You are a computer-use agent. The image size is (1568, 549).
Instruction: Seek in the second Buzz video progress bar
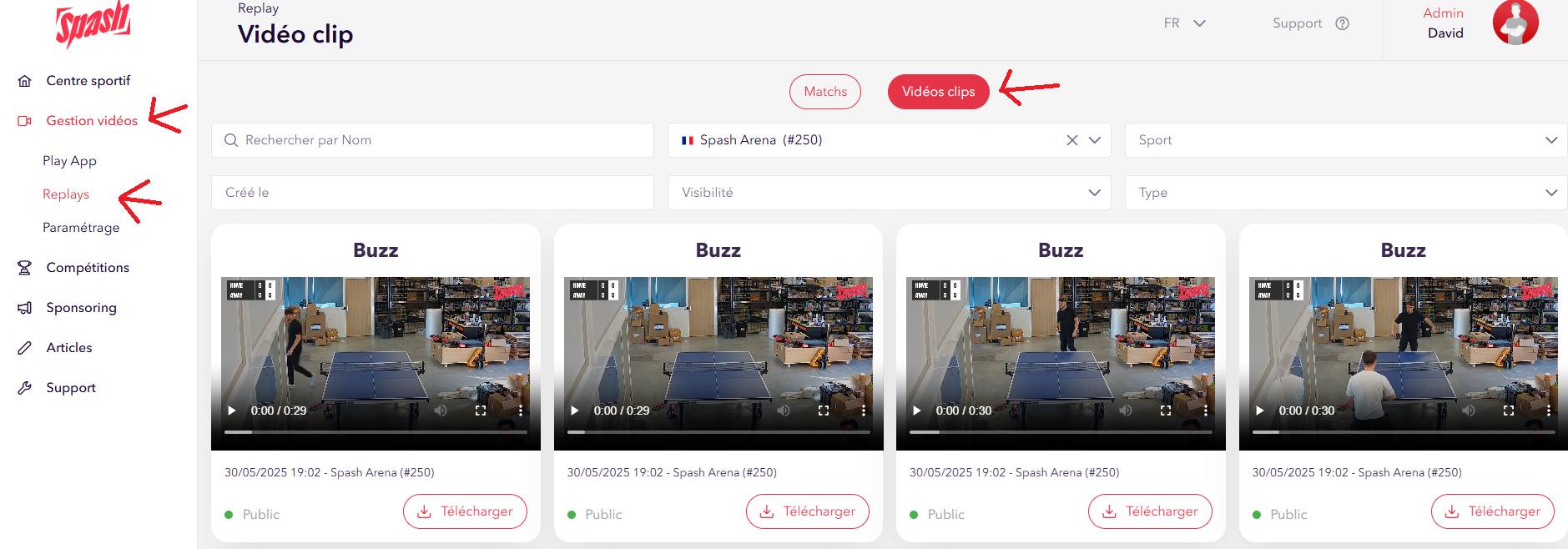718,432
